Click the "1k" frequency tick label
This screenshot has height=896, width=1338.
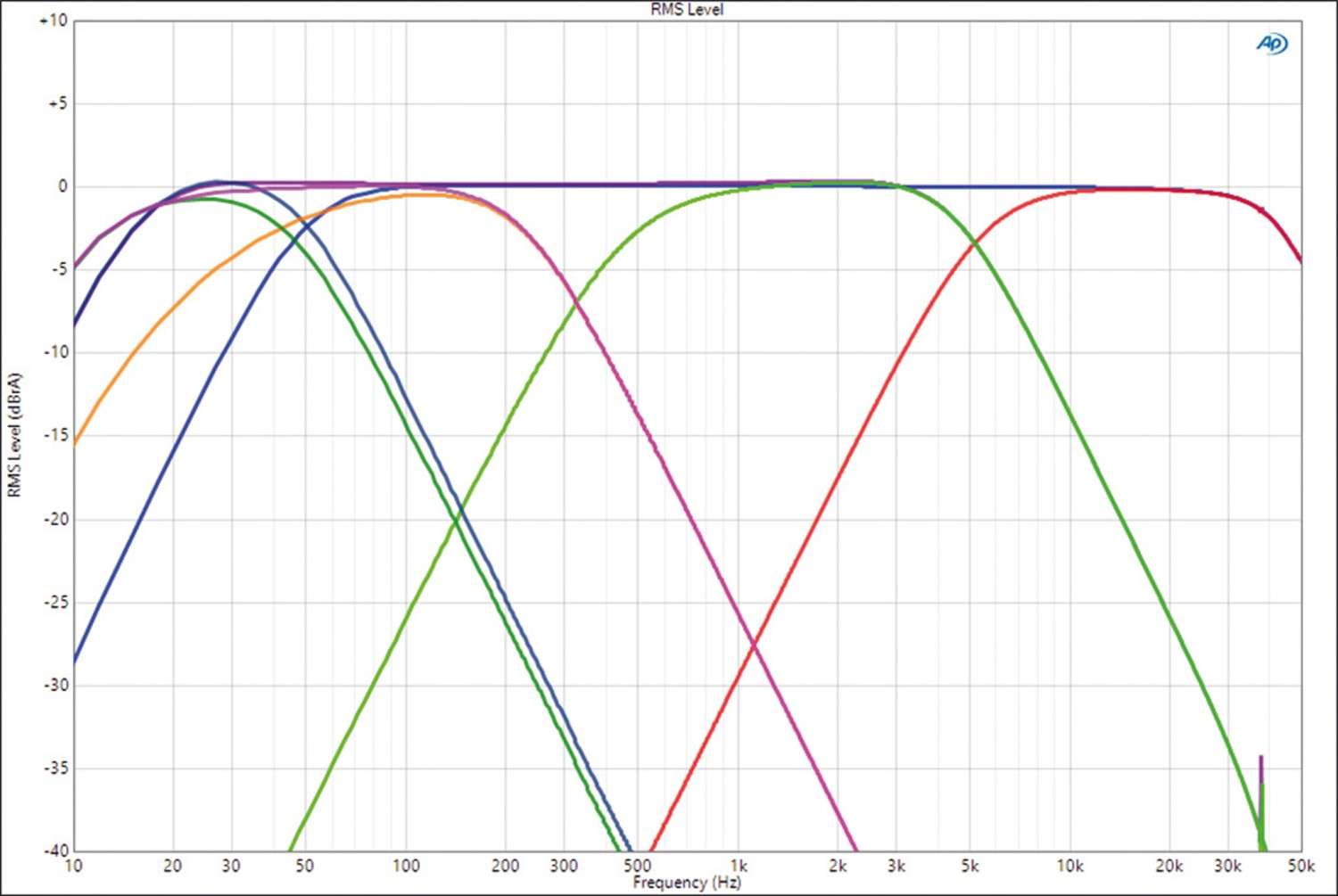pyautogui.click(x=739, y=866)
